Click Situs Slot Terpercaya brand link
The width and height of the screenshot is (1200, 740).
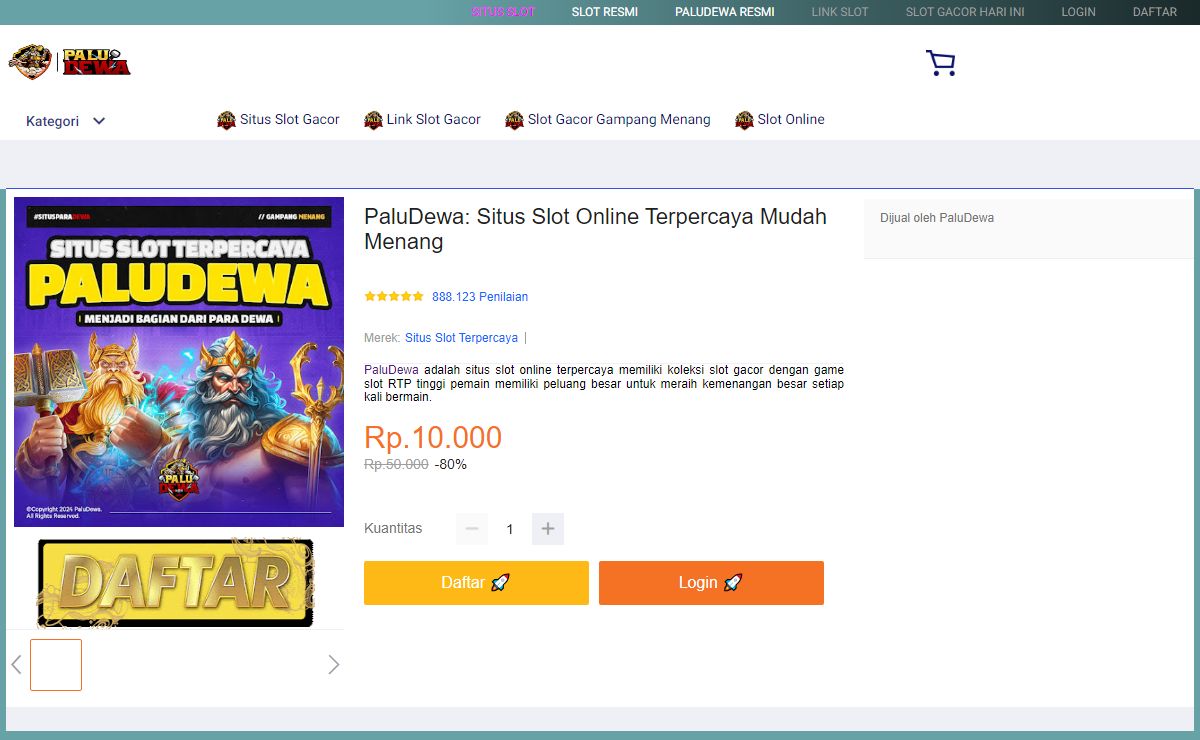pyautogui.click(x=461, y=338)
